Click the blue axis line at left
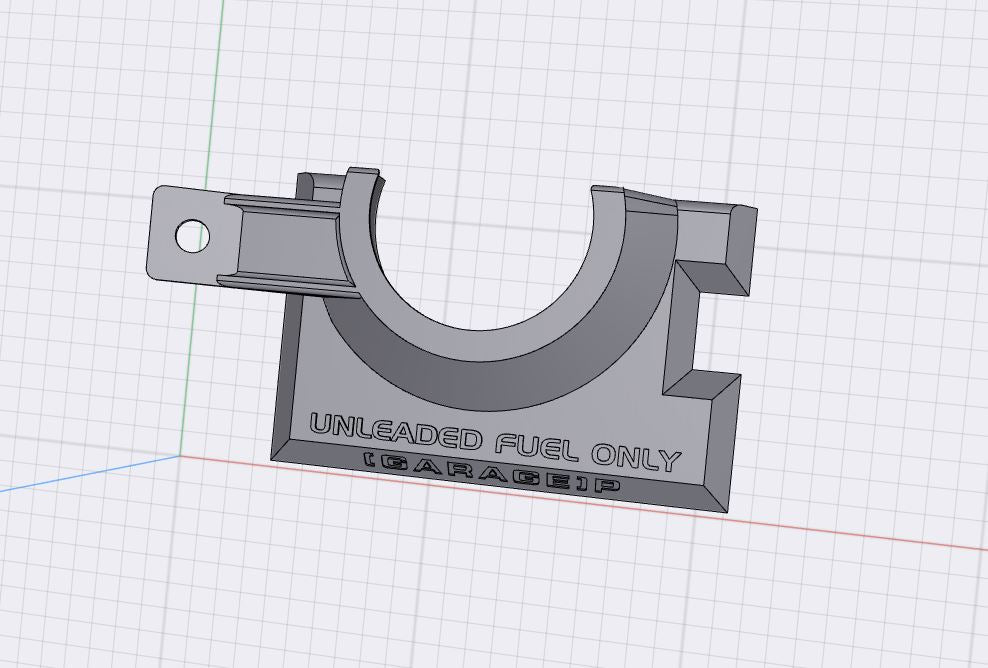Image resolution: width=988 pixels, height=668 pixels. pos(60,480)
